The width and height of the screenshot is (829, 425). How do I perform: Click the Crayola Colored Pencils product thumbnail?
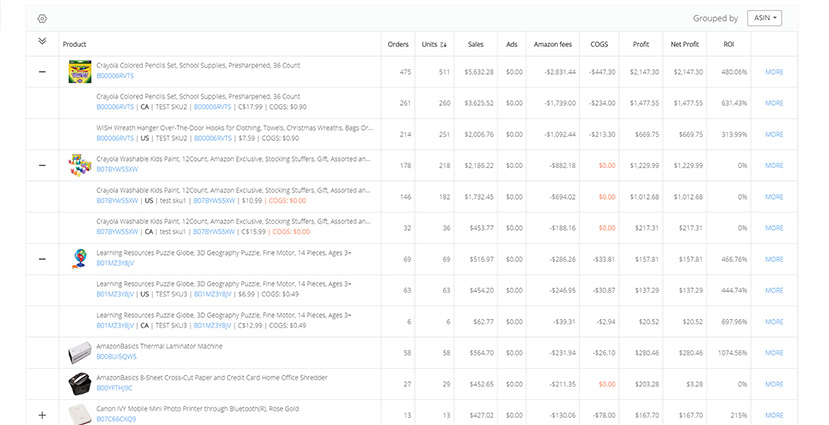[x=80, y=71]
